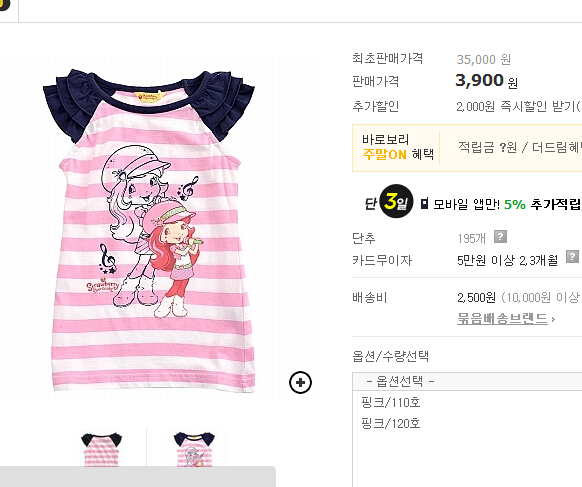Image resolution: width=582 pixels, height=487 pixels.
Task: Click the plus magnifier icon on product image
Action: 300,382
